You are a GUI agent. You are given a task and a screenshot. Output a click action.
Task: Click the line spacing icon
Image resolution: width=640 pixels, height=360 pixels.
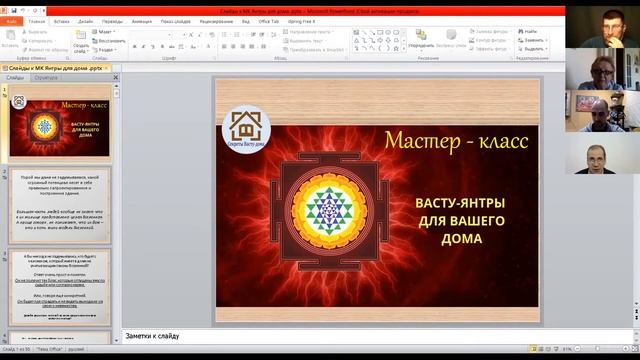[x=273, y=35]
